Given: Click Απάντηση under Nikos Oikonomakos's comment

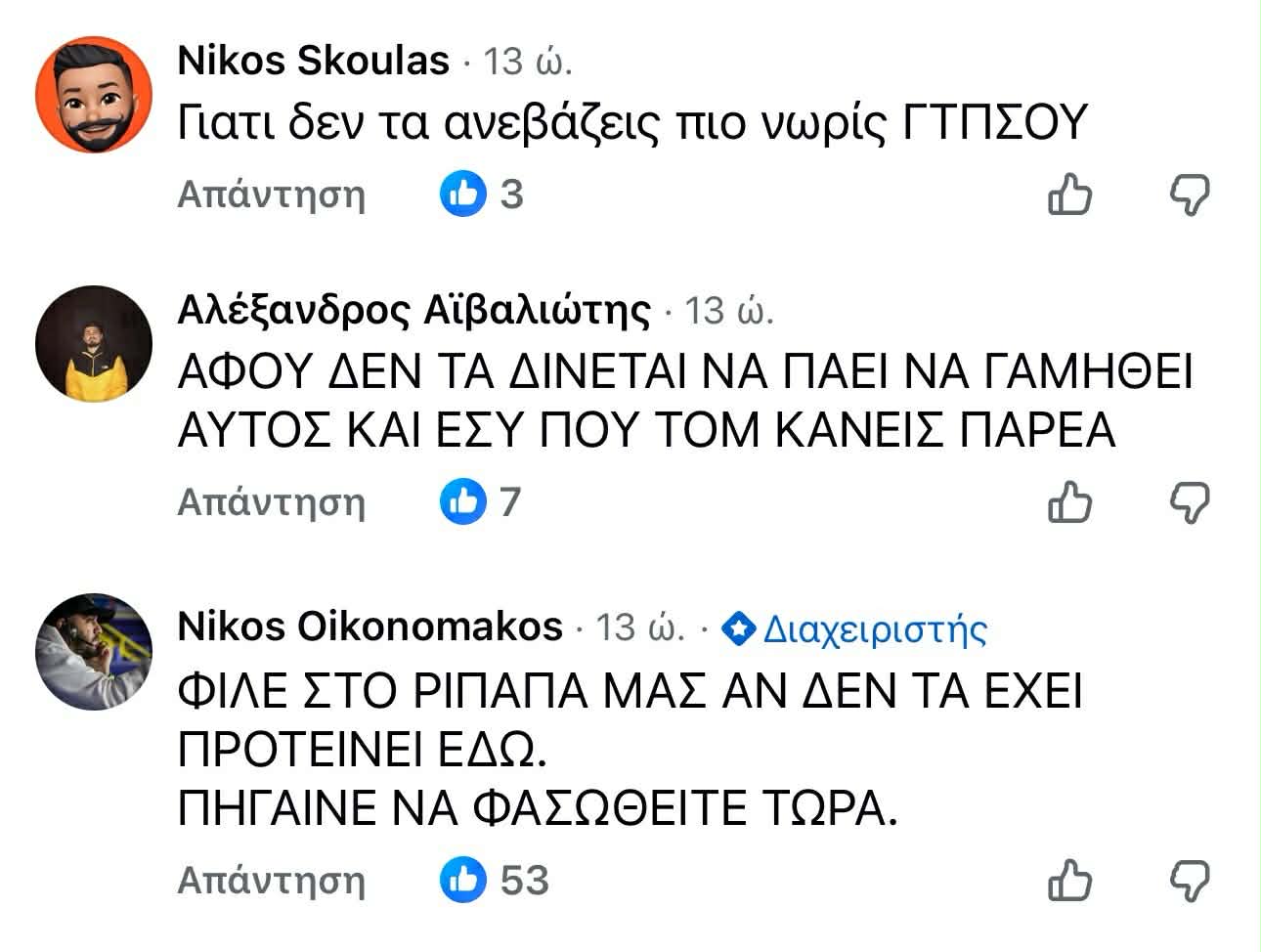Looking at the screenshot, I should click(x=271, y=880).
